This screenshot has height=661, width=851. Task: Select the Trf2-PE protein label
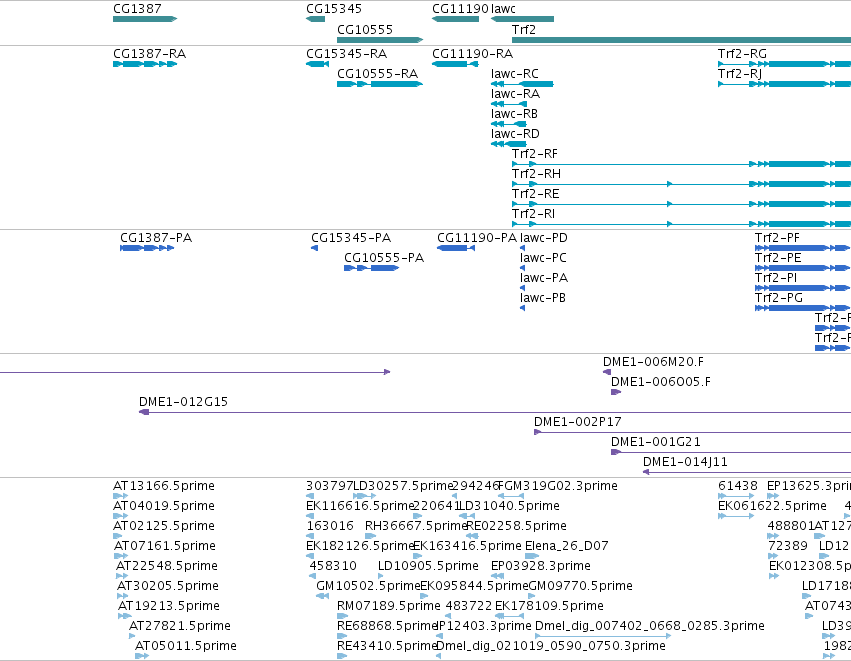click(778, 258)
